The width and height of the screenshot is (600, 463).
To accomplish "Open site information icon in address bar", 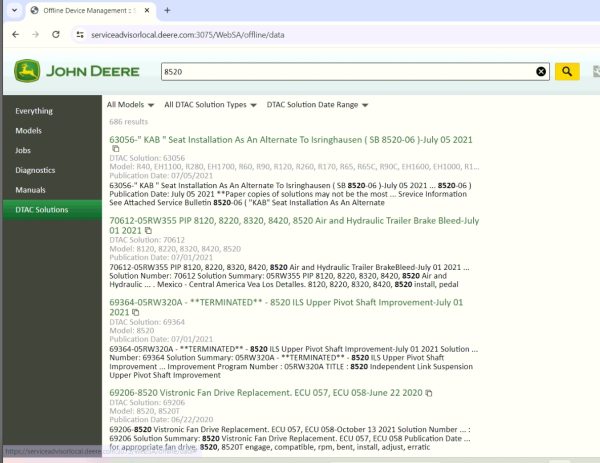I will pyautogui.click(x=80, y=35).
